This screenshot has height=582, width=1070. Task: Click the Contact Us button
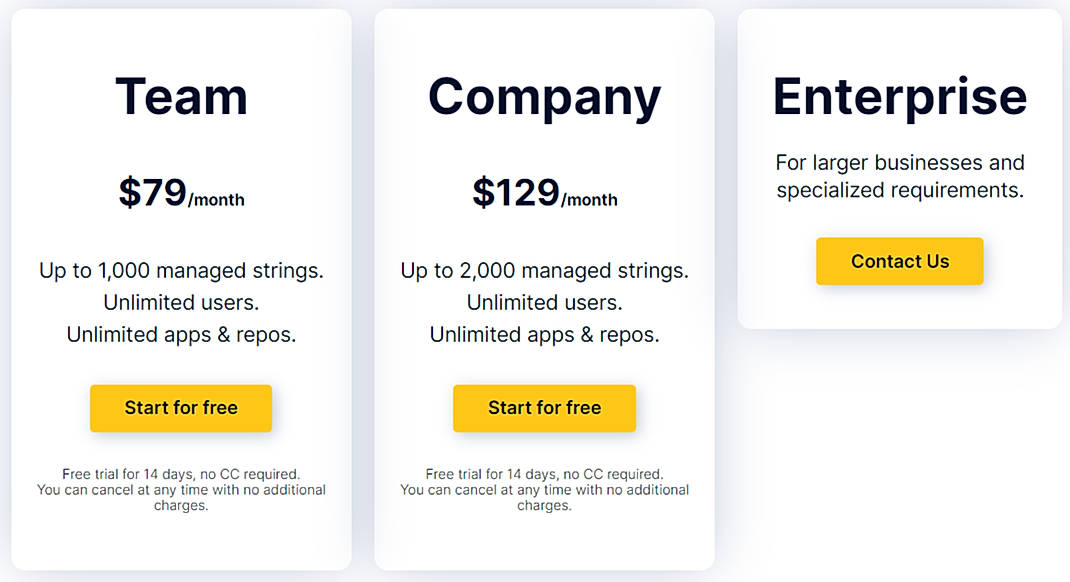(899, 261)
